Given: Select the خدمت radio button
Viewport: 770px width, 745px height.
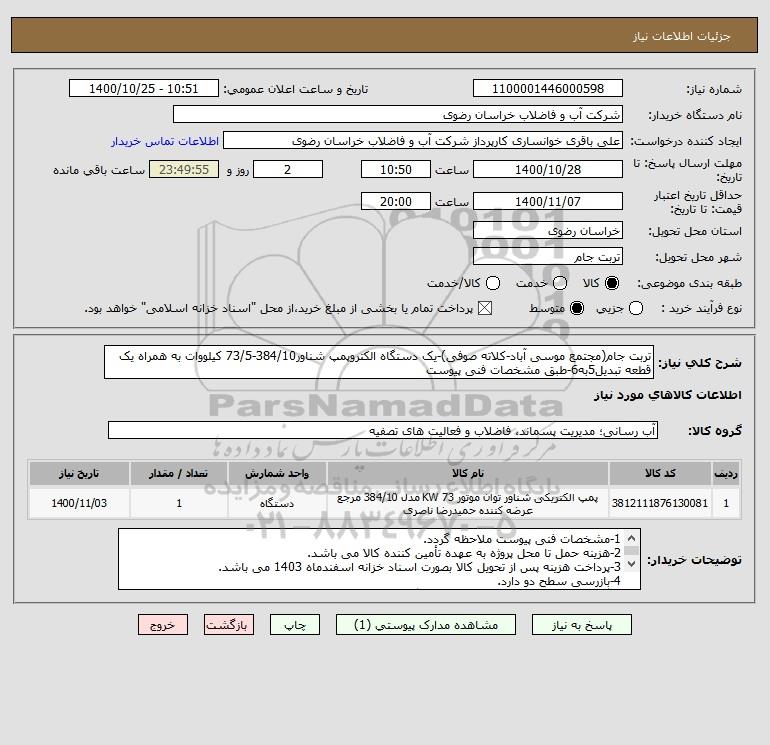Looking at the screenshot, I should [560, 283].
